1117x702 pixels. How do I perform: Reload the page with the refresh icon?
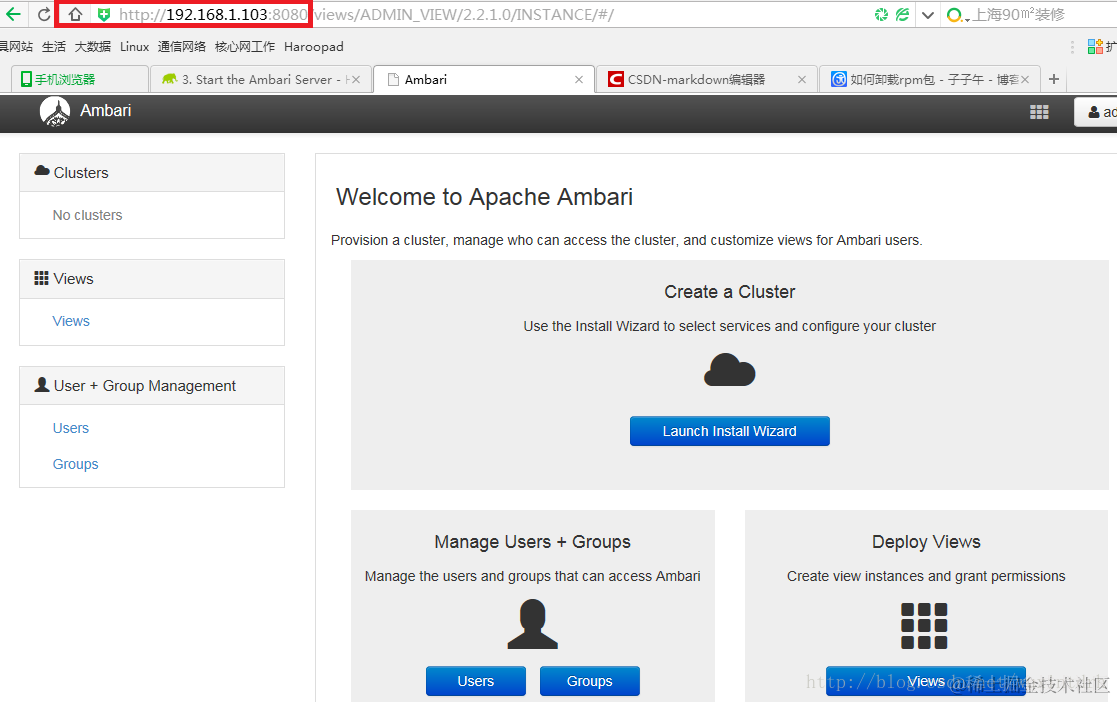(44, 14)
